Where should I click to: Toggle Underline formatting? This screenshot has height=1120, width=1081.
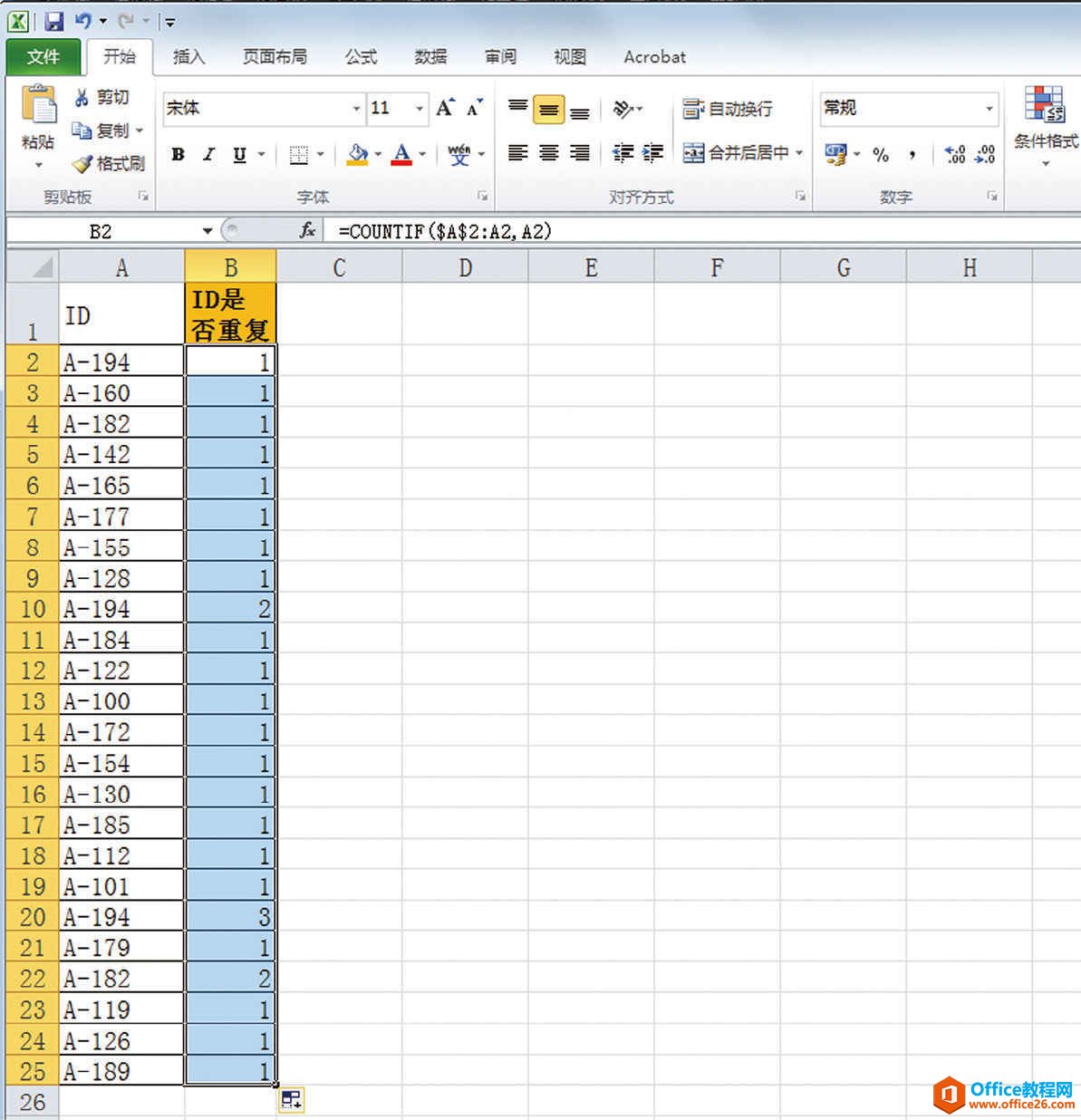click(239, 155)
